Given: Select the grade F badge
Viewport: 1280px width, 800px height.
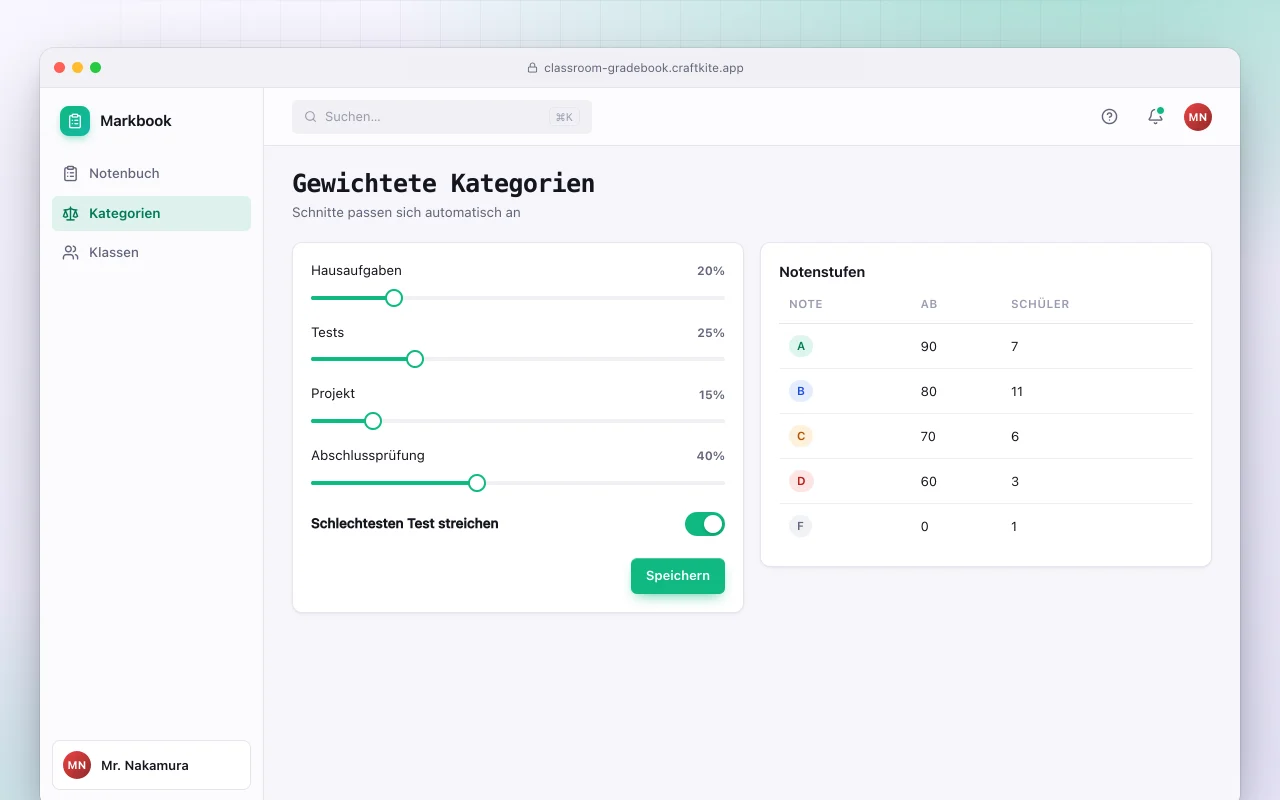Looking at the screenshot, I should (801, 526).
